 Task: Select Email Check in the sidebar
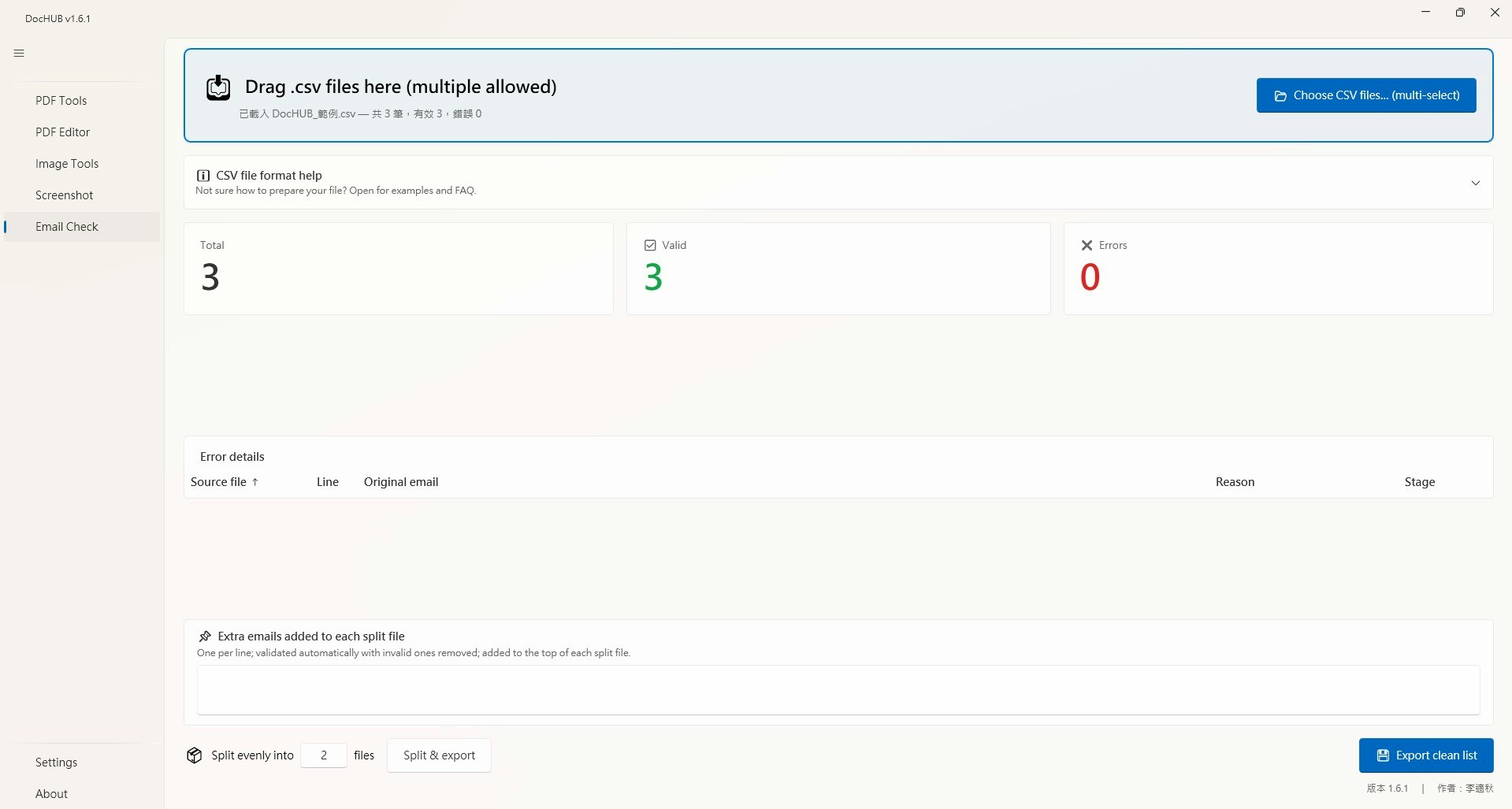tap(82, 227)
